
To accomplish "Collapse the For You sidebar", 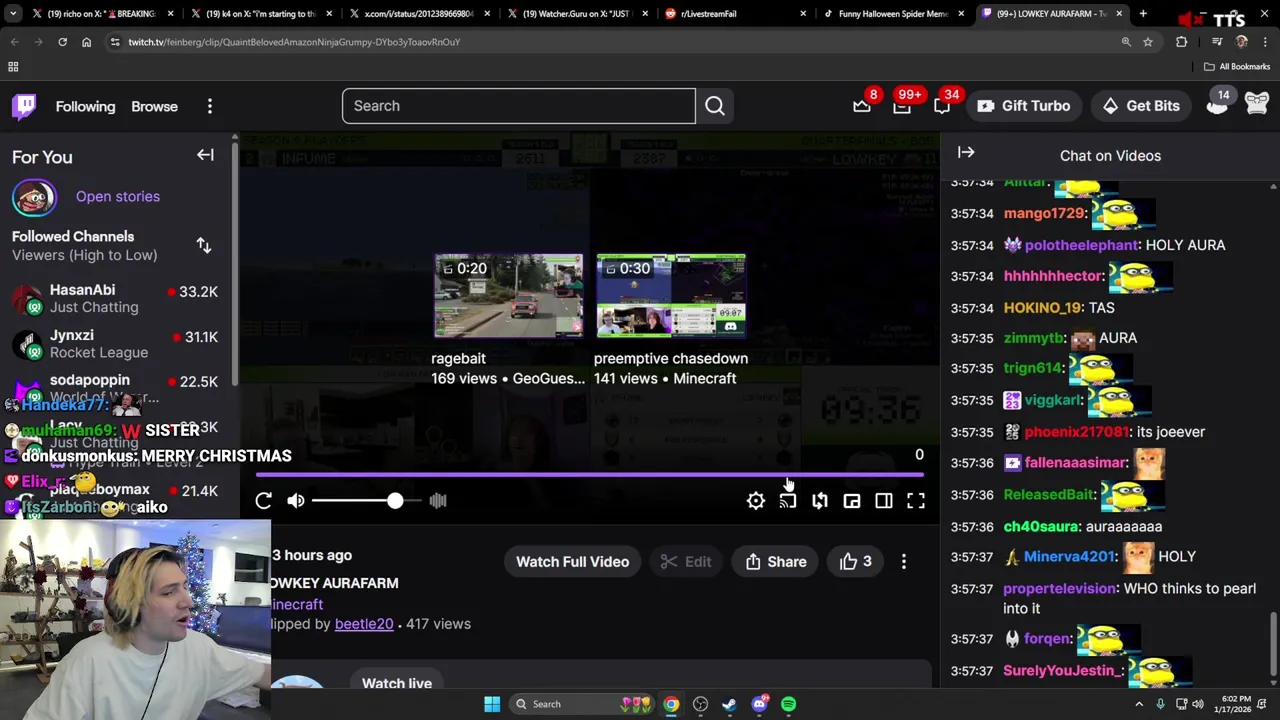I will tap(205, 155).
